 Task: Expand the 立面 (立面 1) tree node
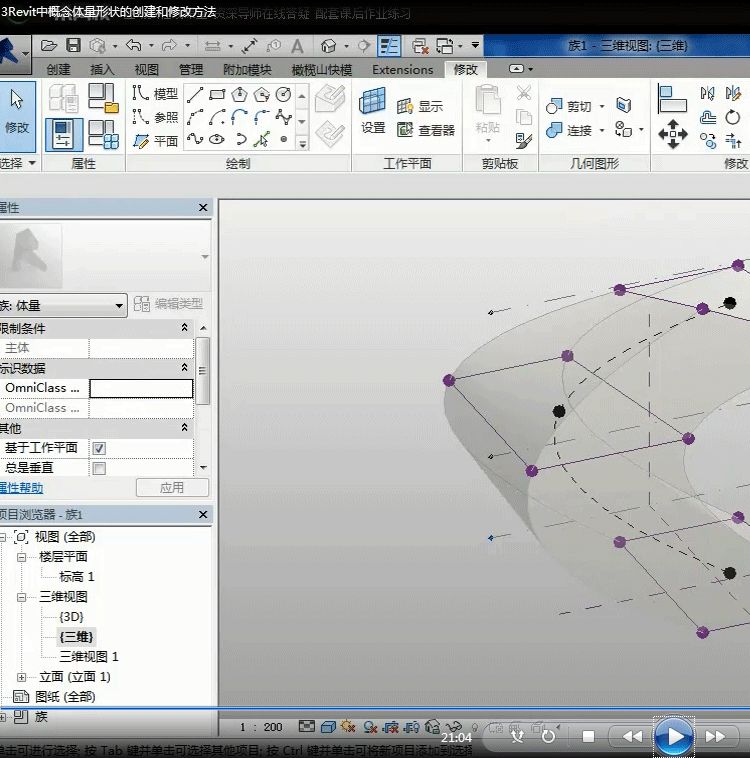pos(22,677)
